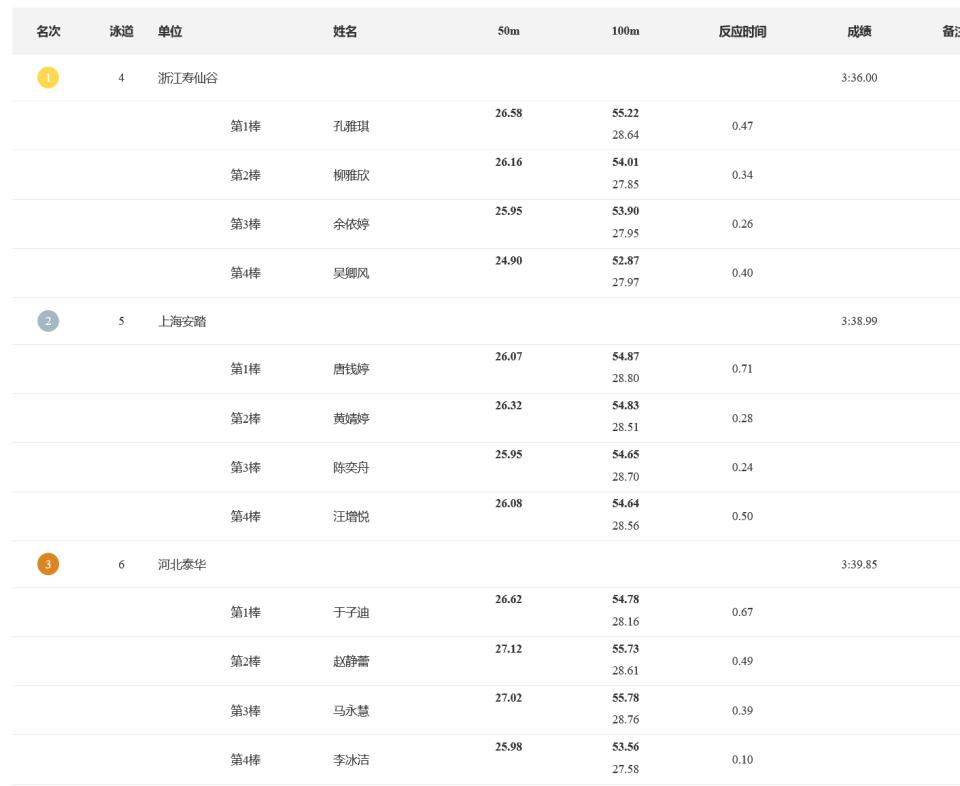Click the bronze rank 3 medal icon
This screenshot has width=960, height=786.
click(x=48, y=564)
